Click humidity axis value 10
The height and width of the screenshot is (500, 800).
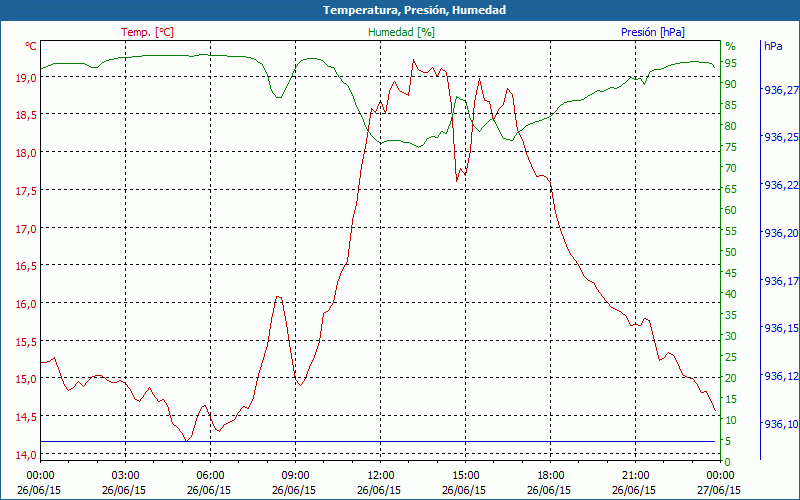click(x=731, y=420)
